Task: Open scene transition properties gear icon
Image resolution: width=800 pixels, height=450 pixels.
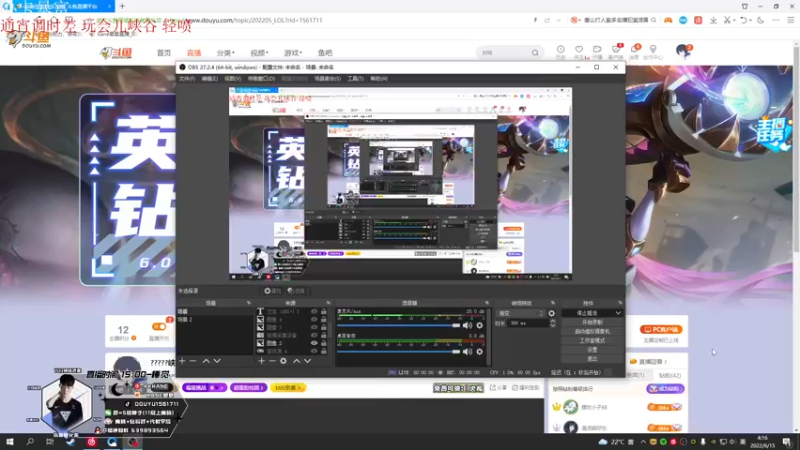Action: 552,313
